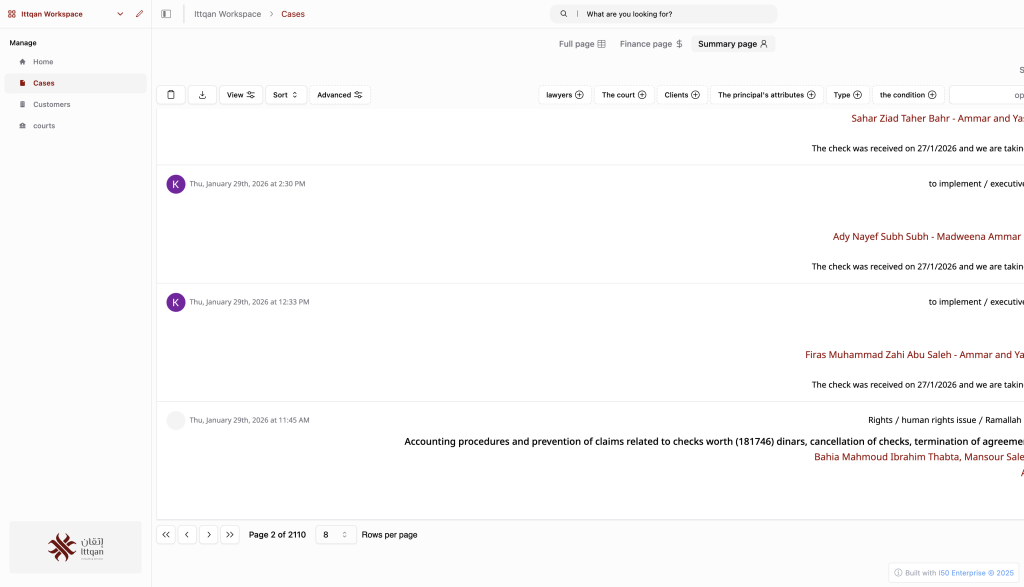Image resolution: width=1024 pixels, height=587 pixels.
Task: Click the pencil edit workspace icon
Action: 139,14
